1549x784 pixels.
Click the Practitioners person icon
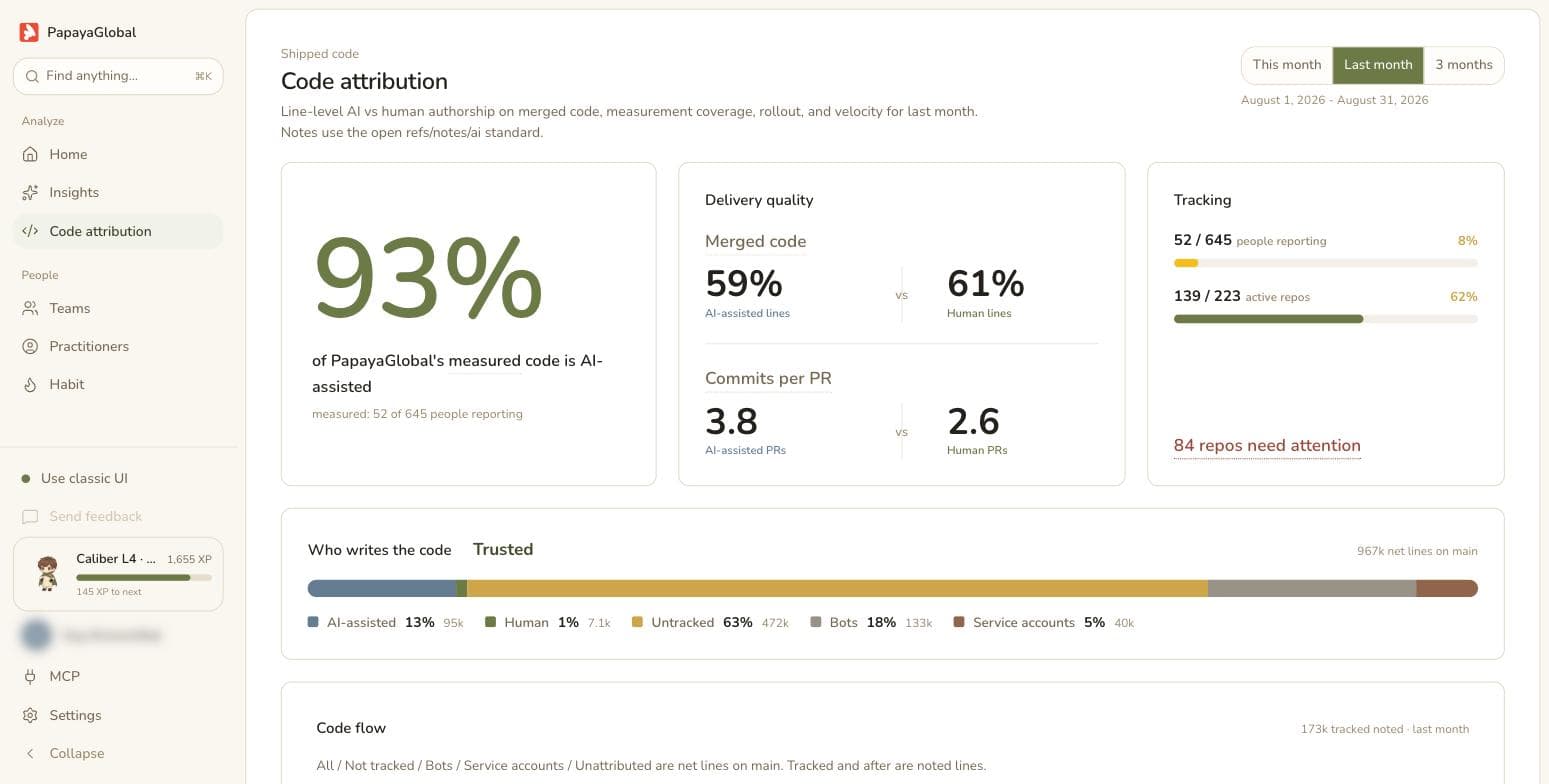click(30, 346)
